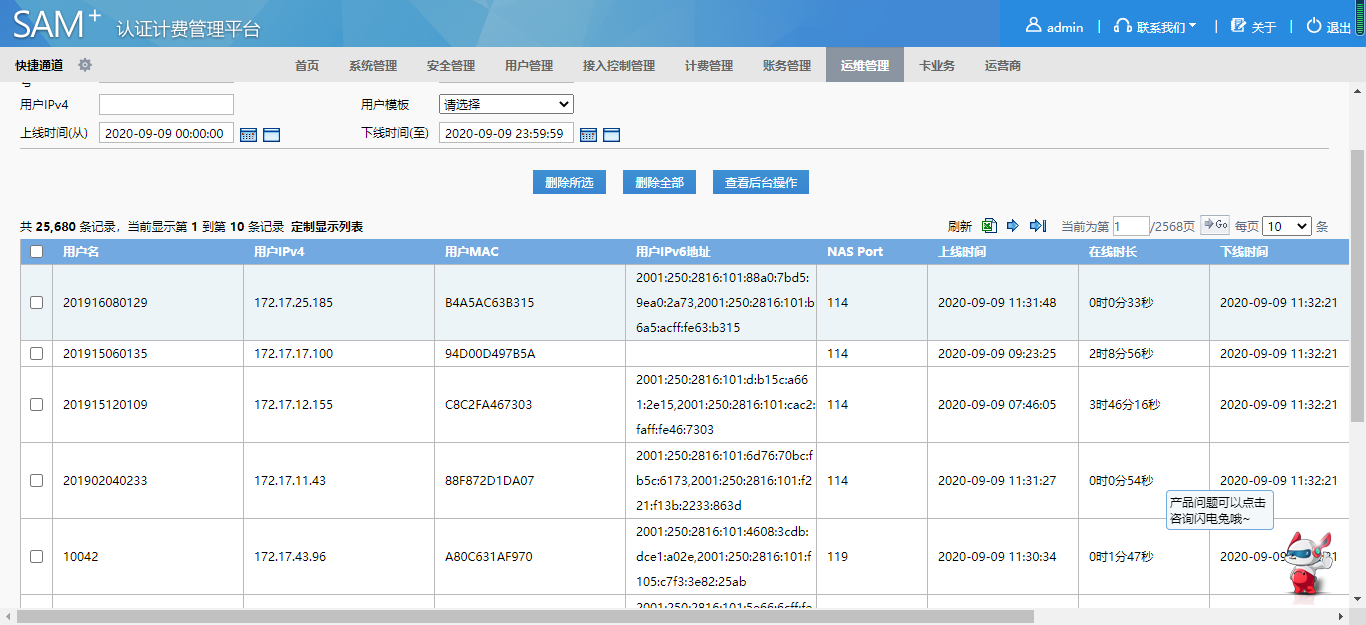Open calendar picker for 上线时间(从)

(x=248, y=134)
